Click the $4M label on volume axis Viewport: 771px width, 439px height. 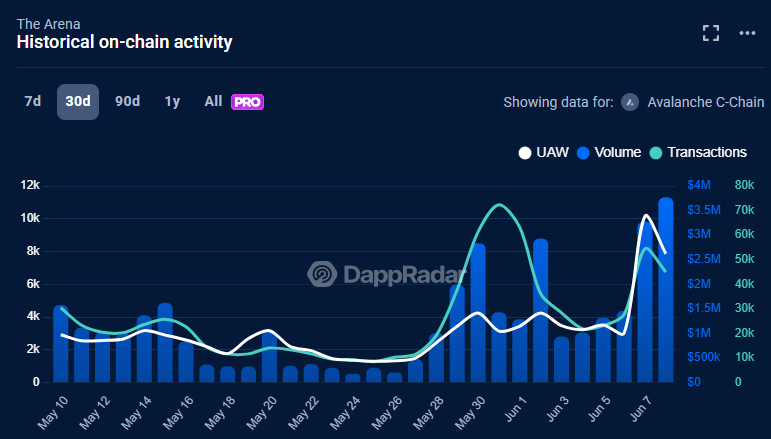click(699, 185)
